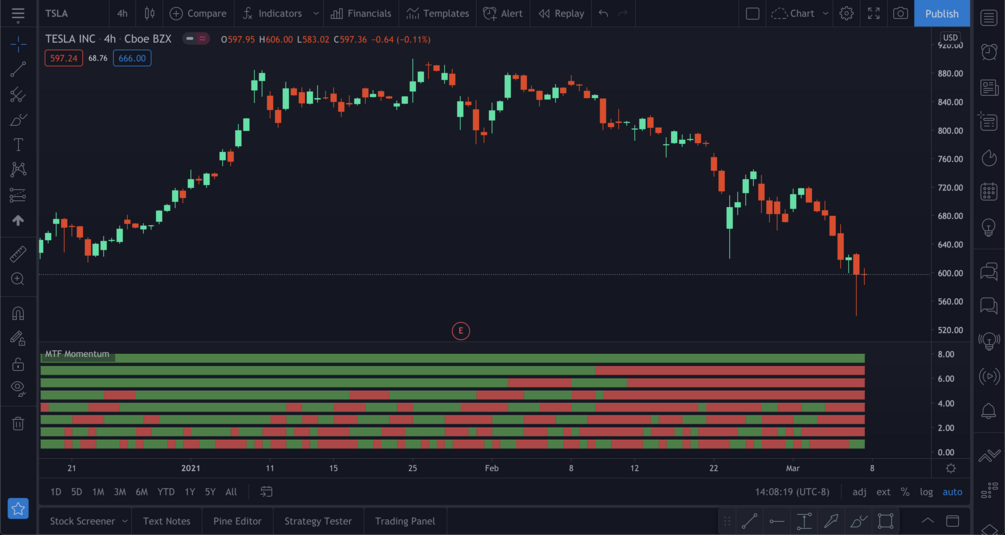Open the Chart layout name
Viewport: 1005px width, 535px height.
tap(793, 13)
